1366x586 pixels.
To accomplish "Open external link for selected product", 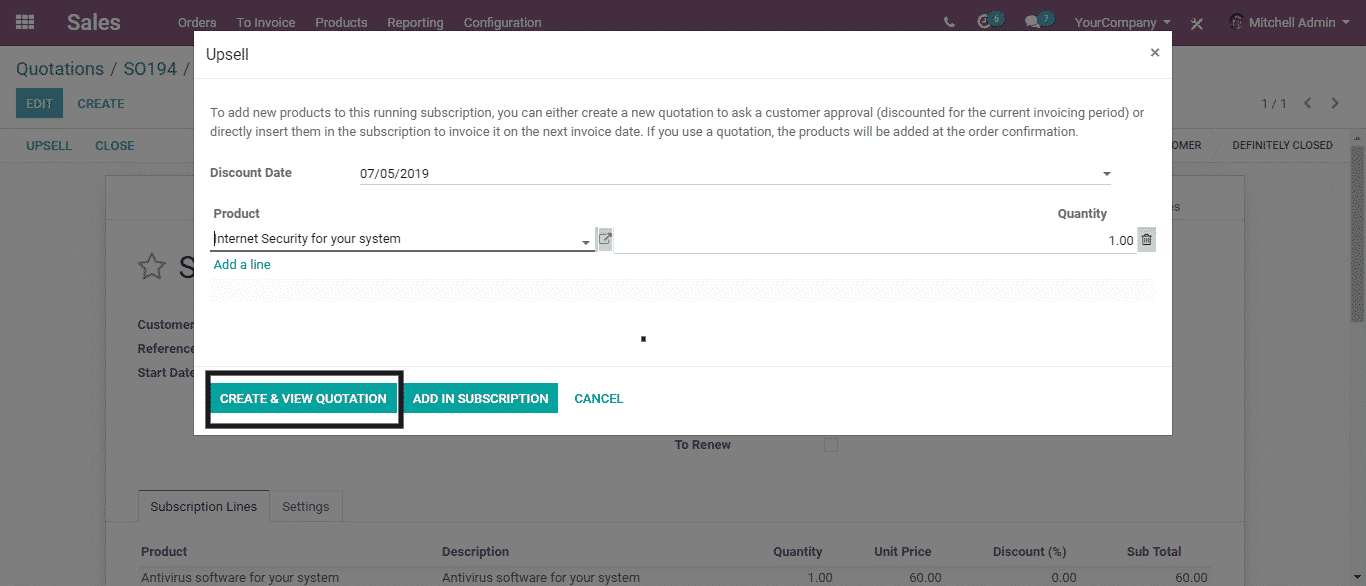I will pos(605,239).
